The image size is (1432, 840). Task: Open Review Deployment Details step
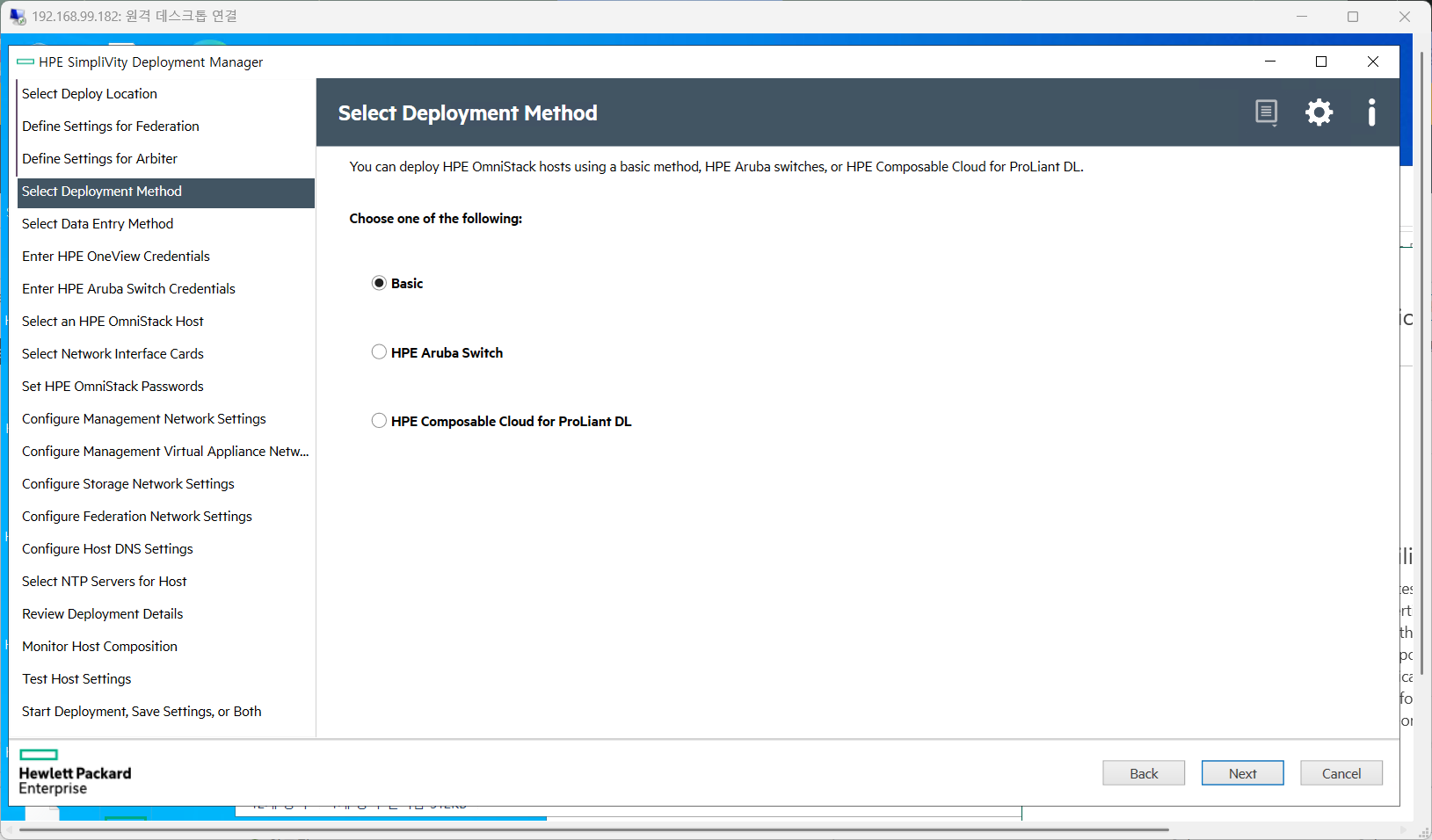166,614
